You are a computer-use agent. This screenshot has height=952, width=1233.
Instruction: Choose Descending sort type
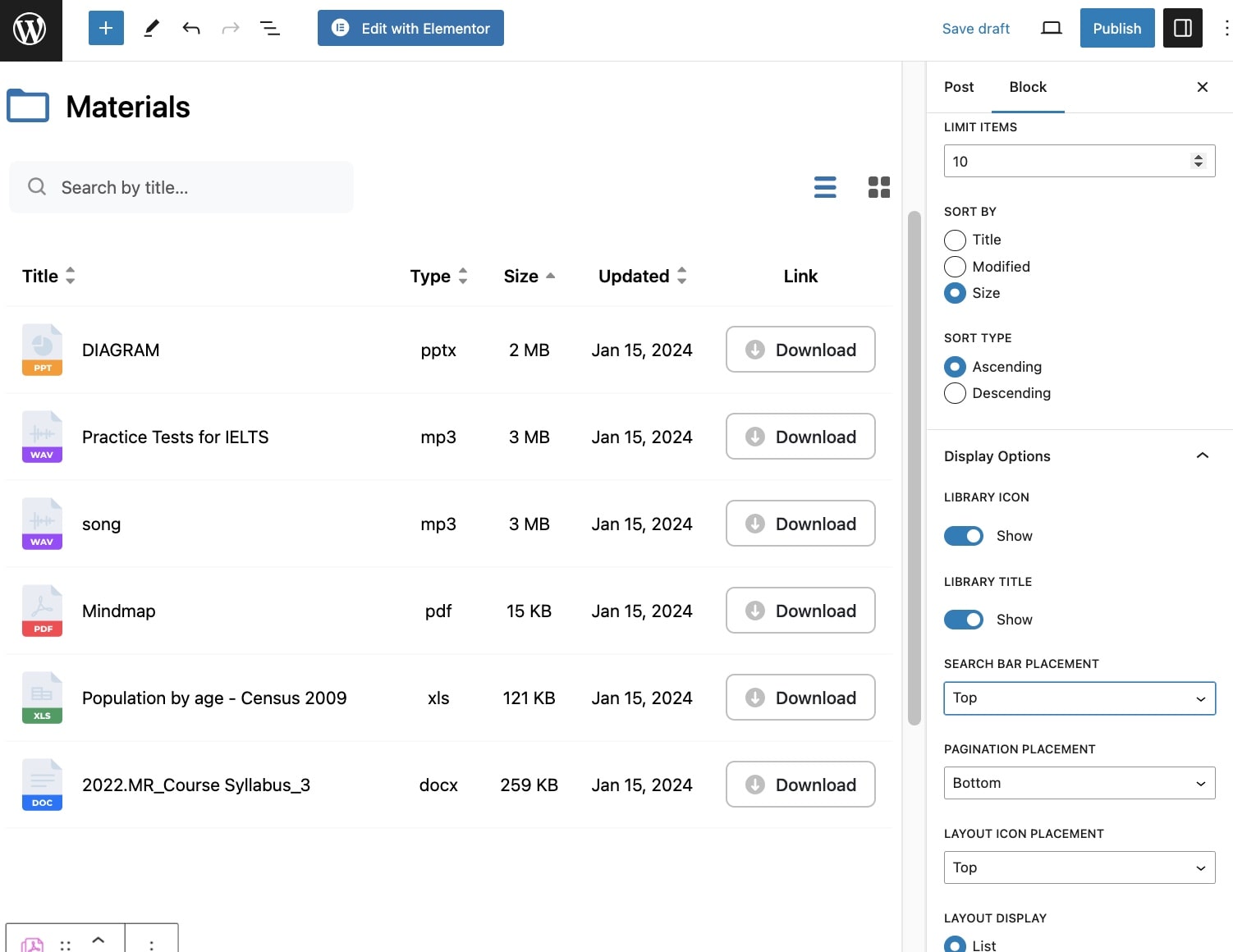[x=955, y=393]
